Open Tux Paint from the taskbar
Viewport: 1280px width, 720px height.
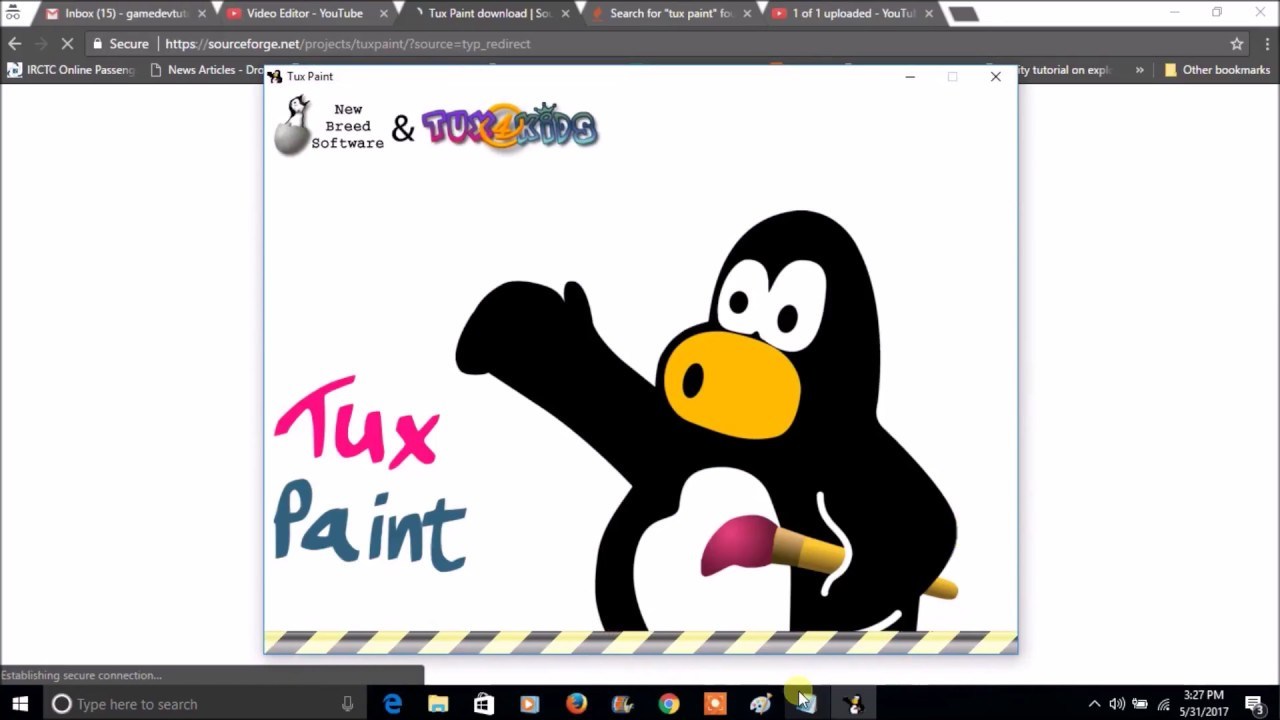pos(851,704)
